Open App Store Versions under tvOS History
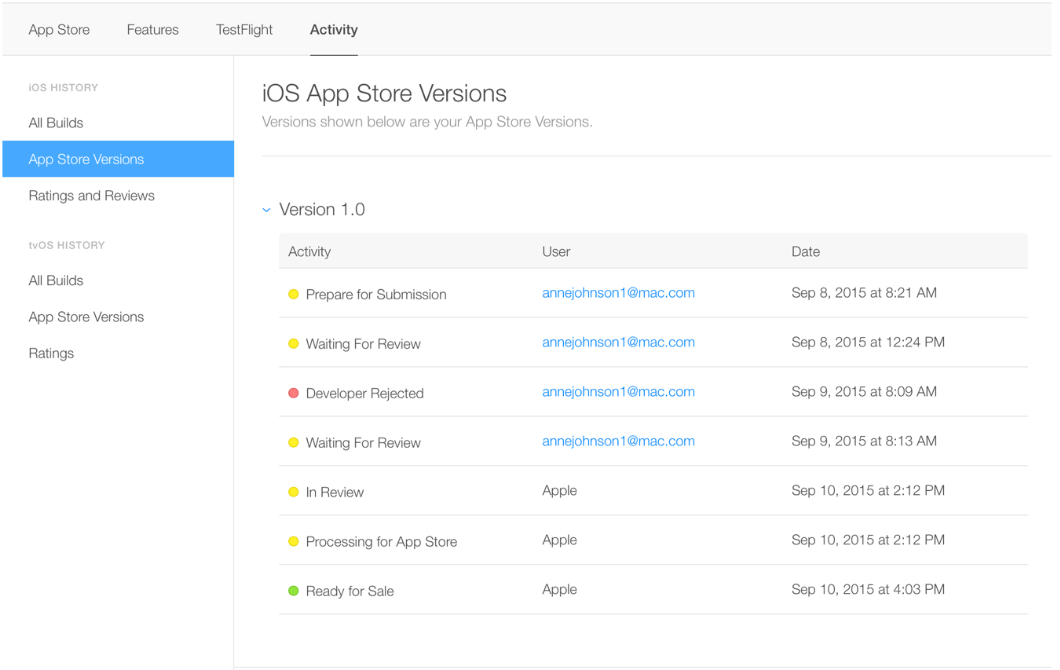The image size is (1060, 670). pos(85,317)
